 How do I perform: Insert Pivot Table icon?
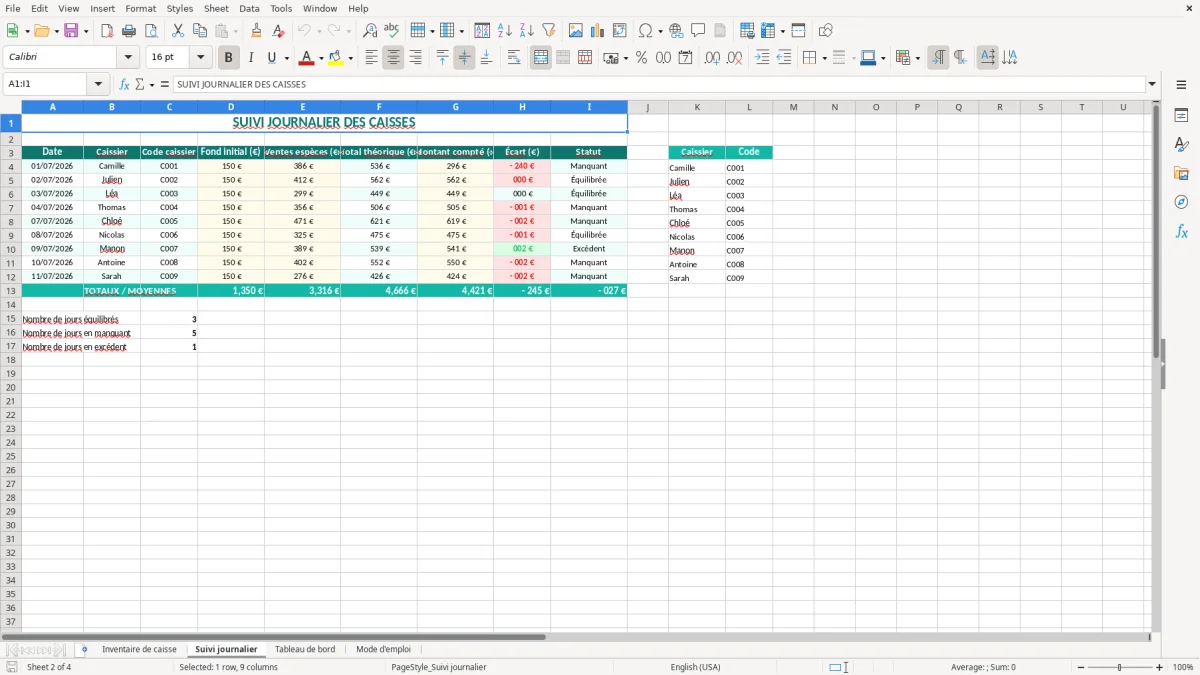pos(620,31)
